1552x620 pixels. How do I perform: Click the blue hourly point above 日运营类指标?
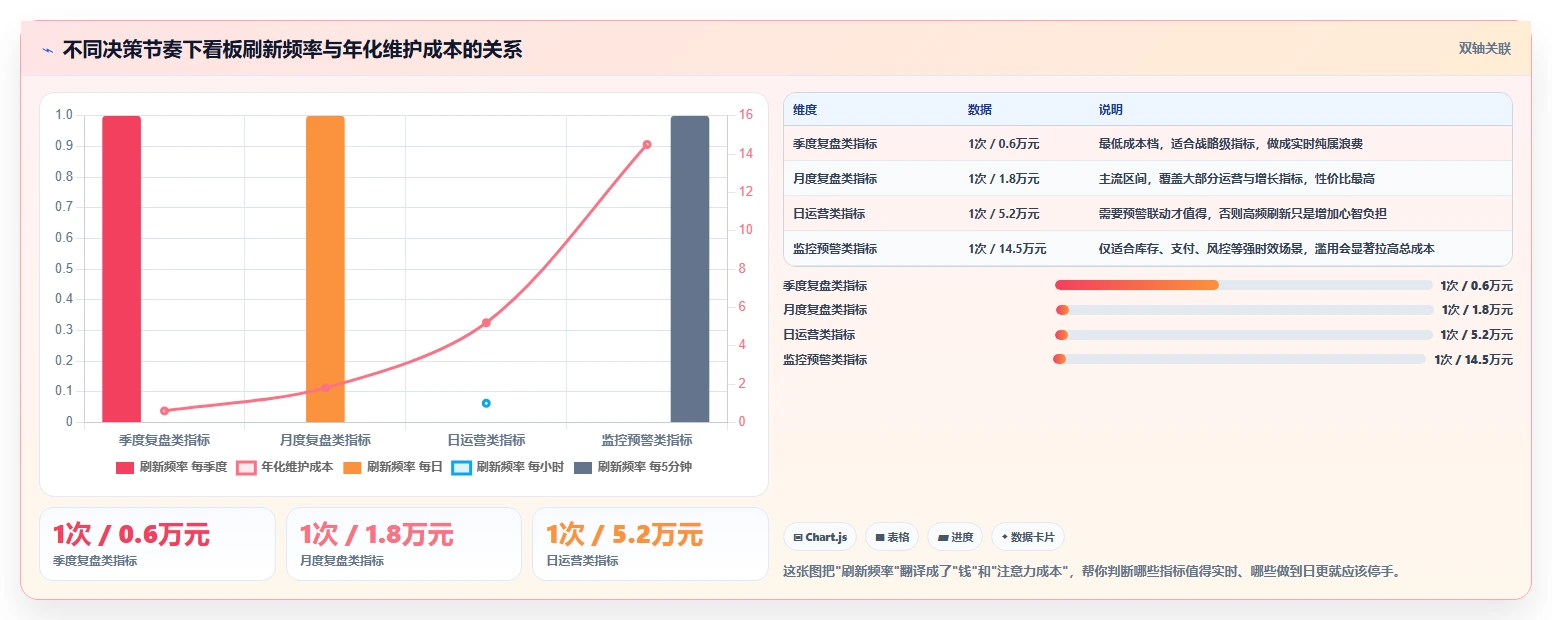pyautogui.click(x=486, y=403)
